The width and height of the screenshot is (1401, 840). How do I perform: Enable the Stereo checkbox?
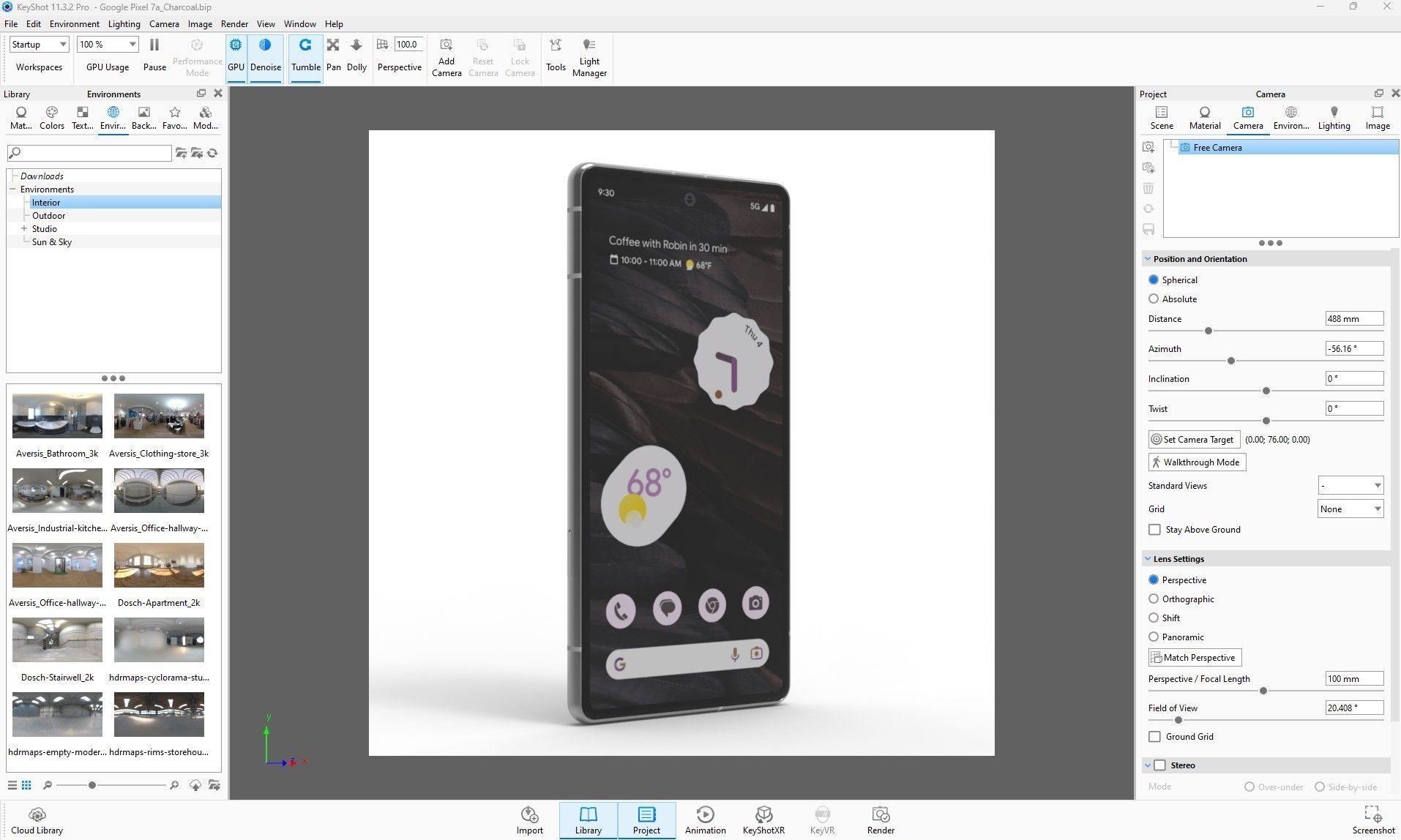pyautogui.click(x=1159, y=765)
